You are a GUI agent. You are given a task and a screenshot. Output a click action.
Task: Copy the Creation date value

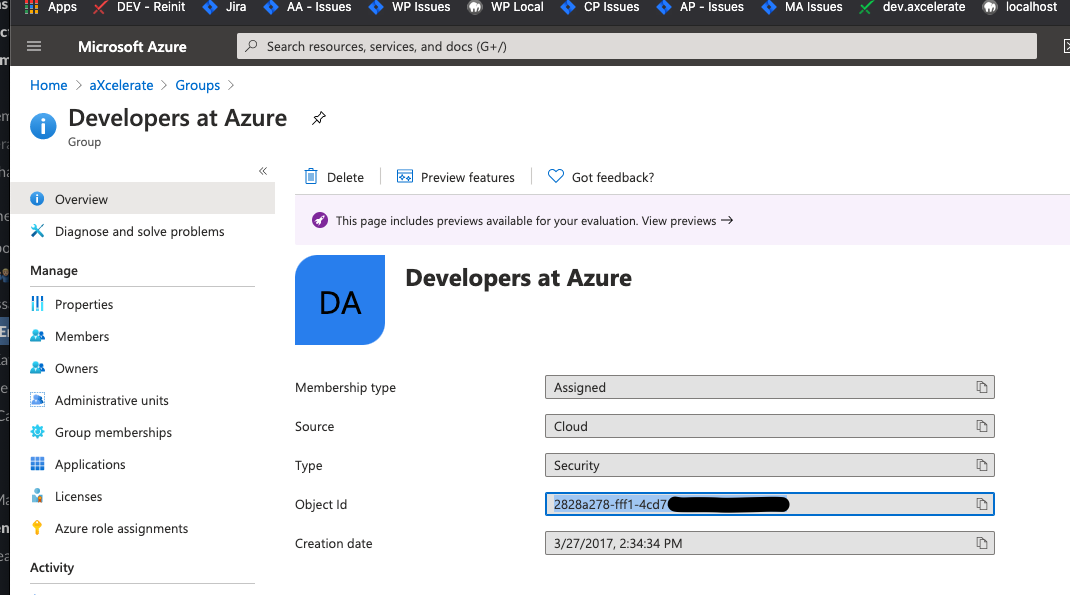[x=982, y=543]
